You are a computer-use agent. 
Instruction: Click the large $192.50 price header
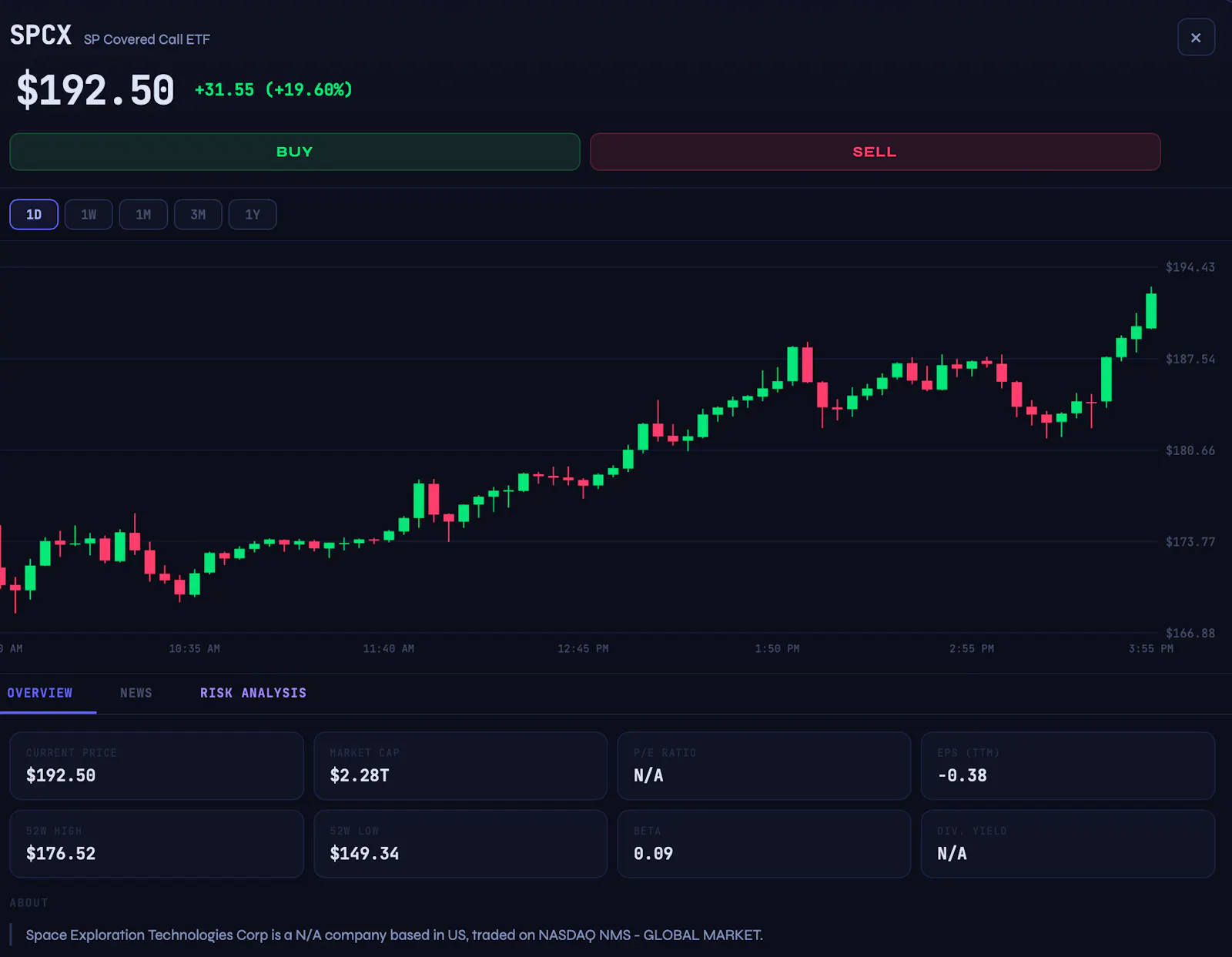pyautogui.click(x=95, y=90)
